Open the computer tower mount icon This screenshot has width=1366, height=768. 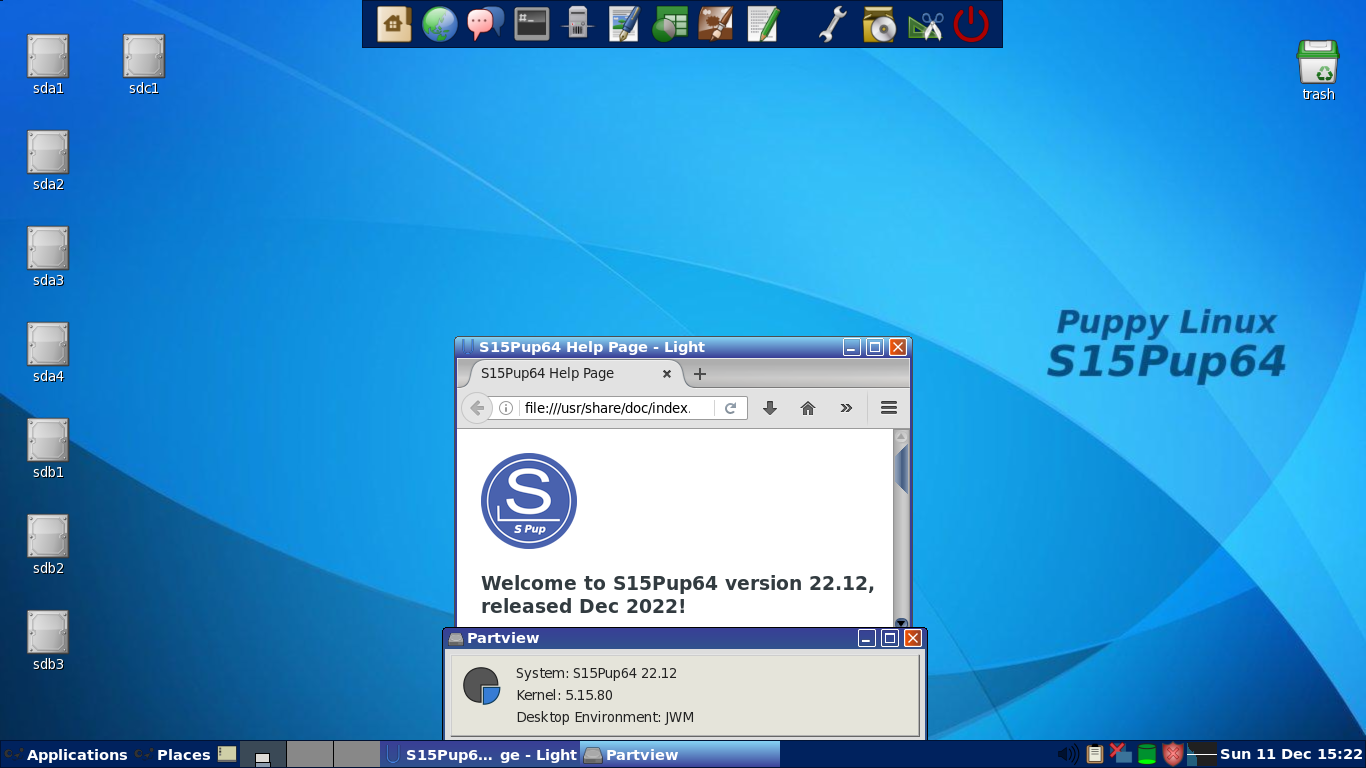click(577, 24)
